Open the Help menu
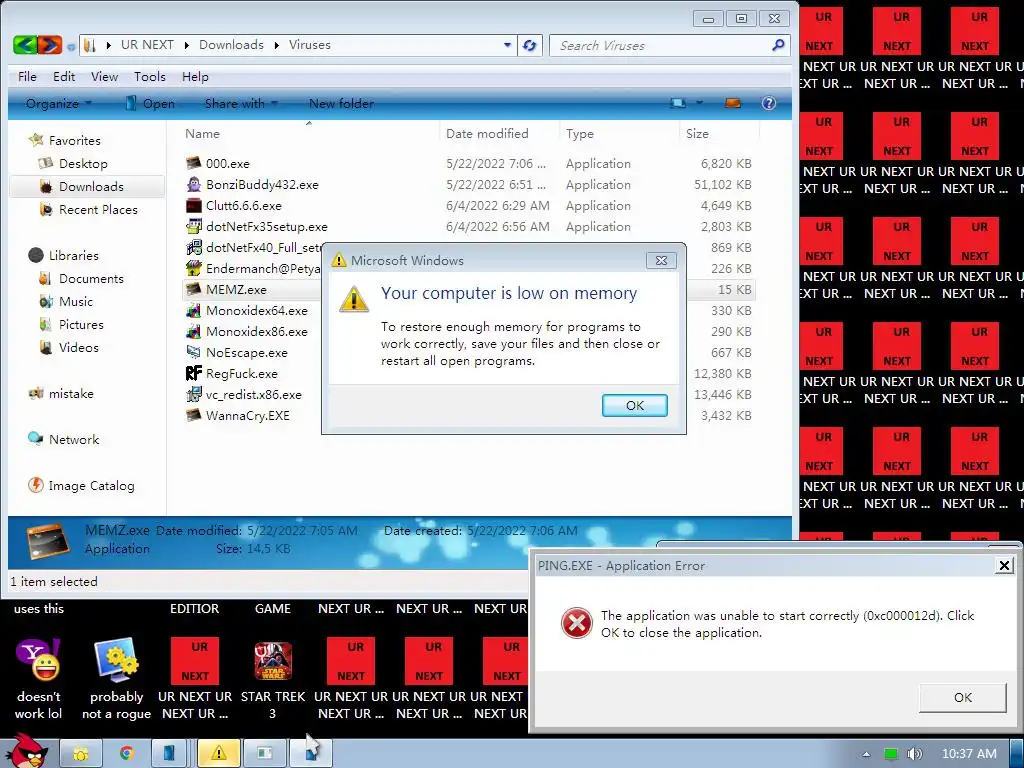Image resolution: width=1024 pixels, height=768 pixels. [195, 76]
